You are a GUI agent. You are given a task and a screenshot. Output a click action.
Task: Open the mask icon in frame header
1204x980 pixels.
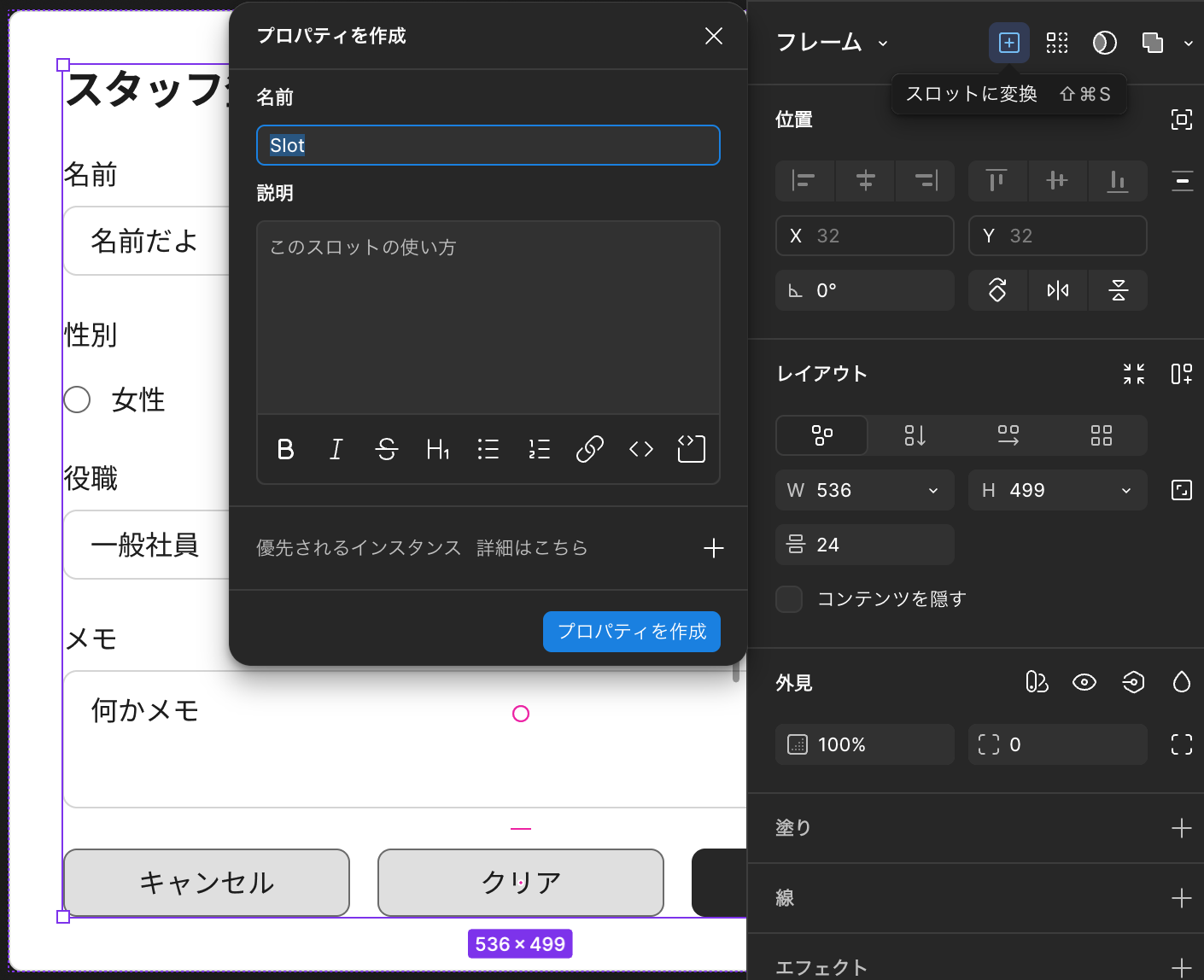tap(1104, 43)
